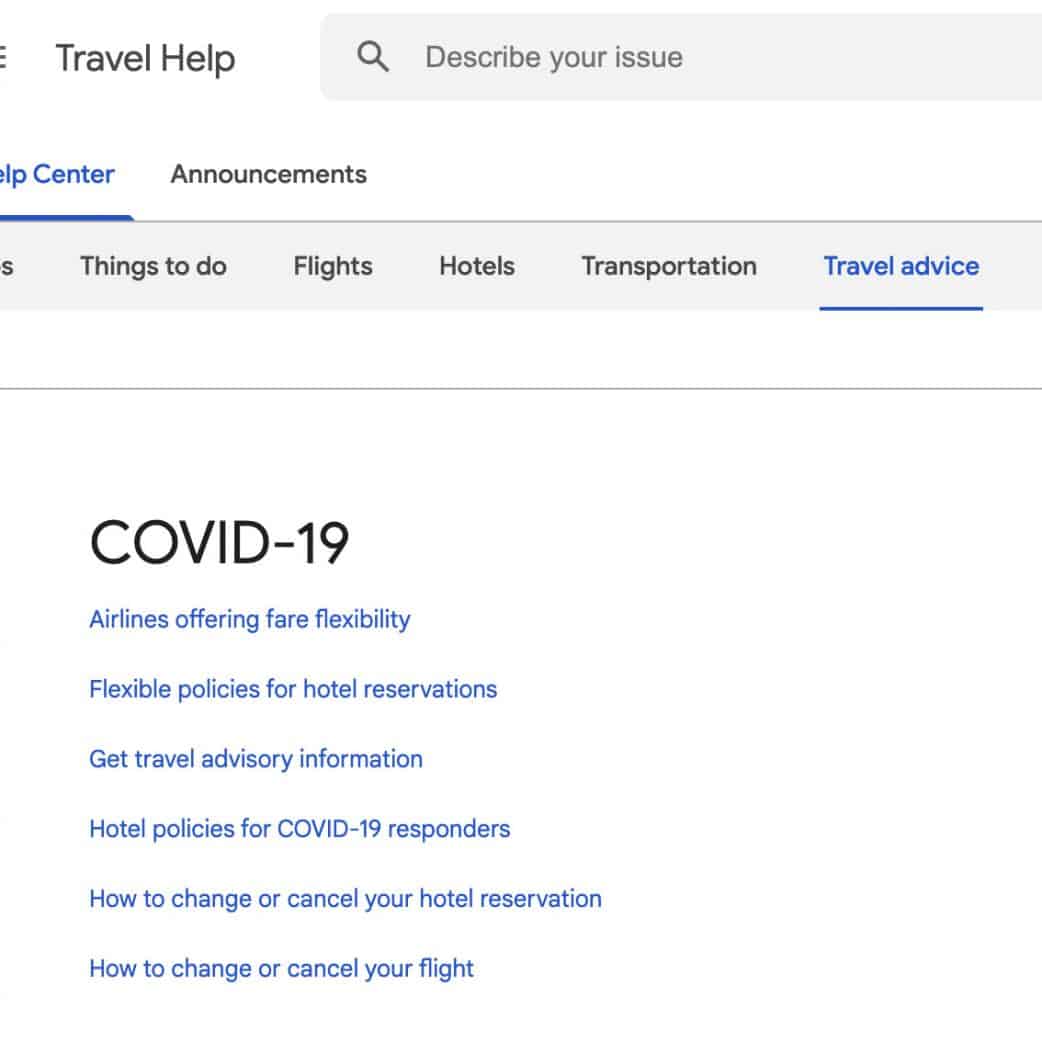The height and width of the screenshot is (1042, 1042).
Task: Open the Announcements tab
Action: [268, 174]
